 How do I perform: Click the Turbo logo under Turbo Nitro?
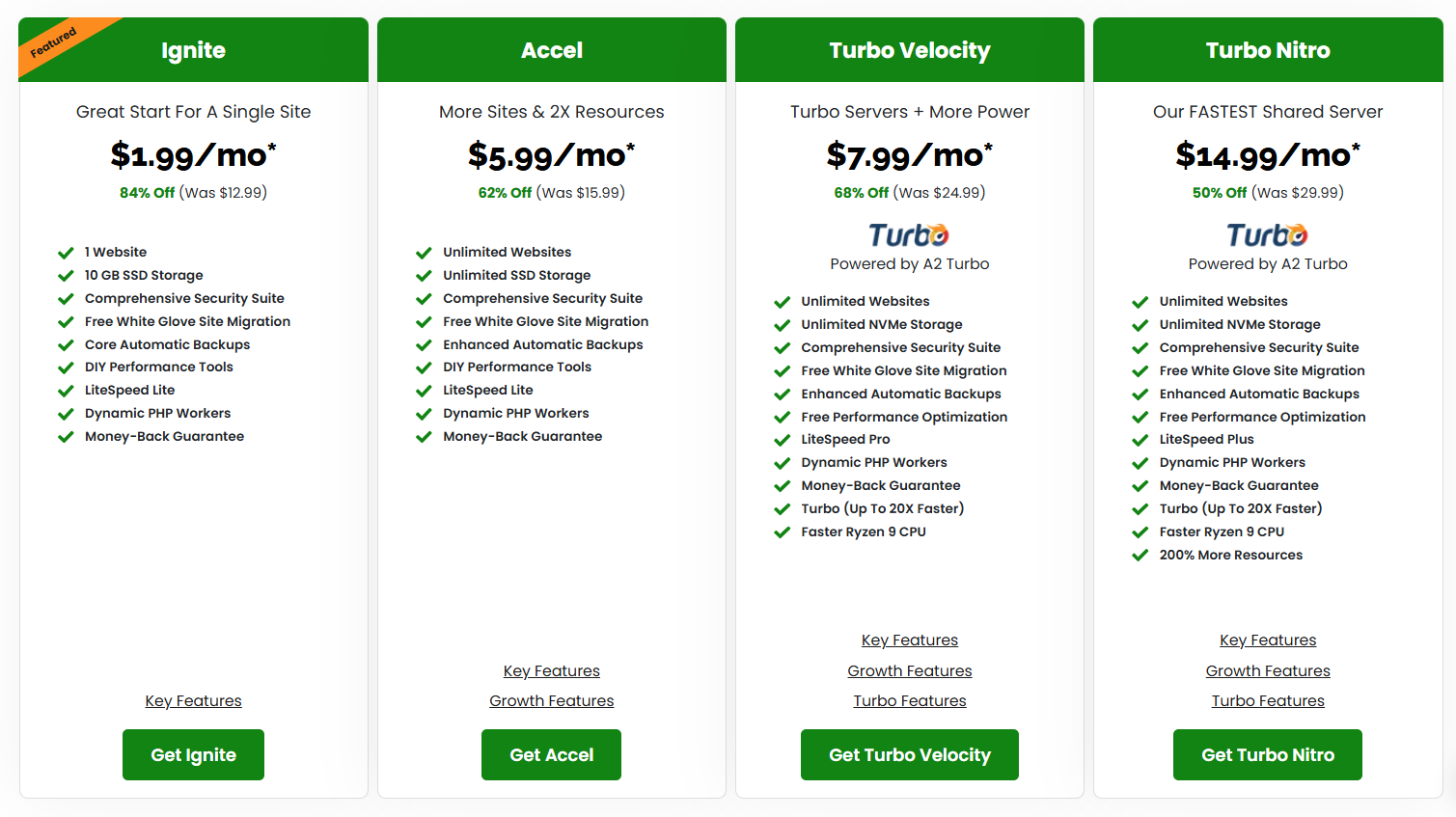[x=1267, y=234]
